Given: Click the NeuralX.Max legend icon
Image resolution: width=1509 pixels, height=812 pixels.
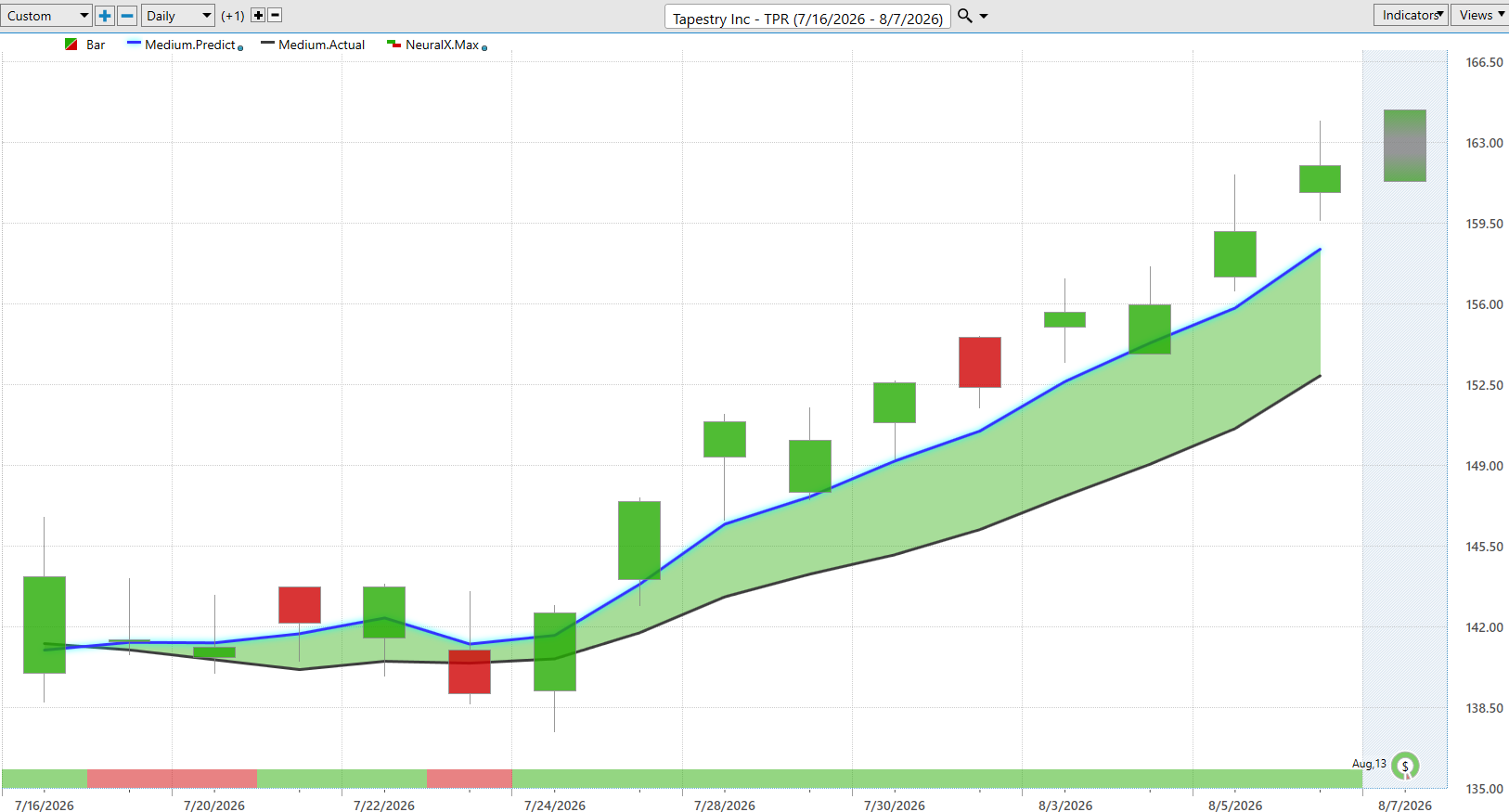Looking at the screenshot, I should click(x=393, y=44).
